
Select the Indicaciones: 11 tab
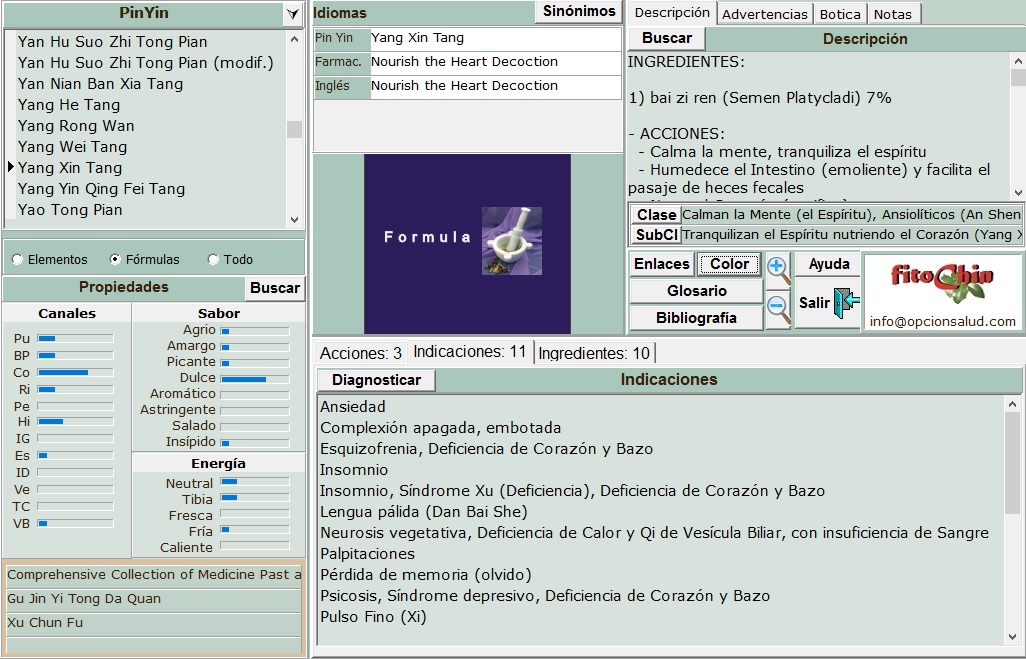(x=470, y=352)
